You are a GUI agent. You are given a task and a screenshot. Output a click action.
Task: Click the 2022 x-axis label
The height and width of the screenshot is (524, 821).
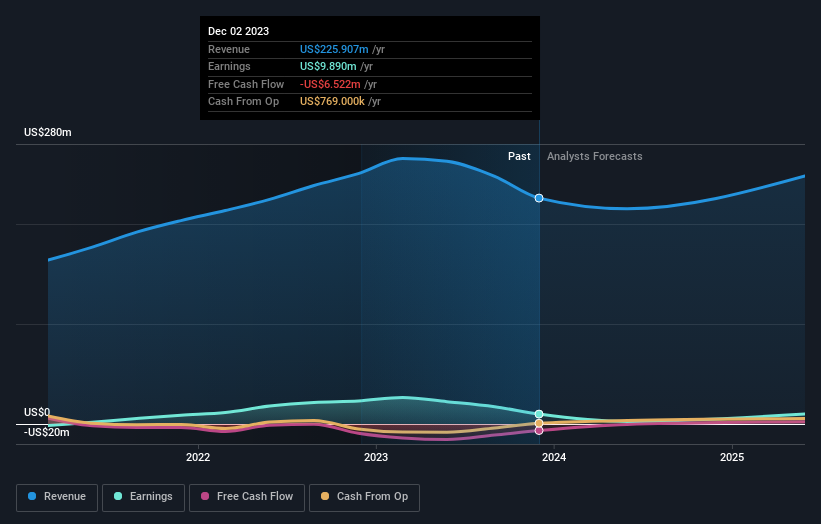click(198, 458)
